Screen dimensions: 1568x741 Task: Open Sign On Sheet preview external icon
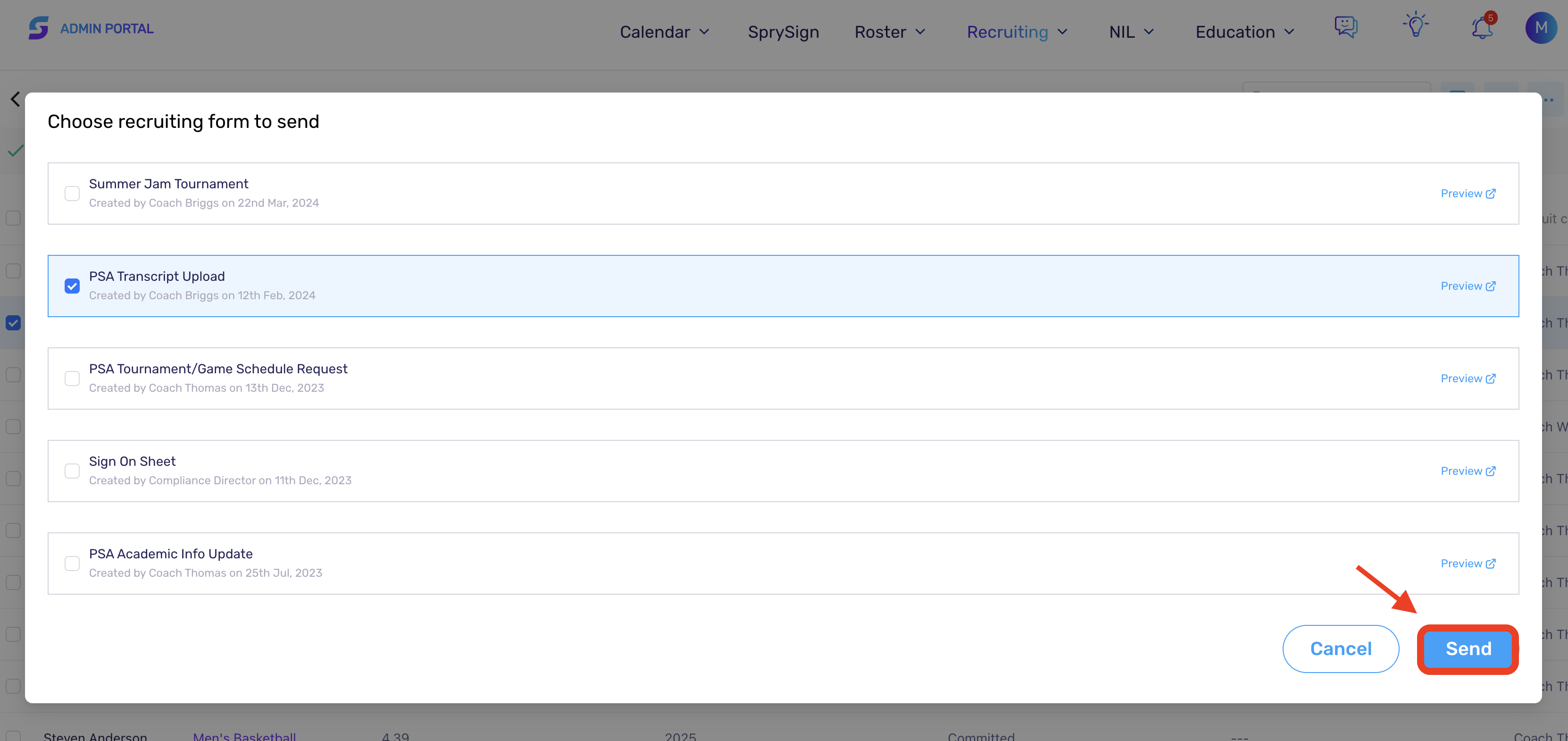[1491, 472]
